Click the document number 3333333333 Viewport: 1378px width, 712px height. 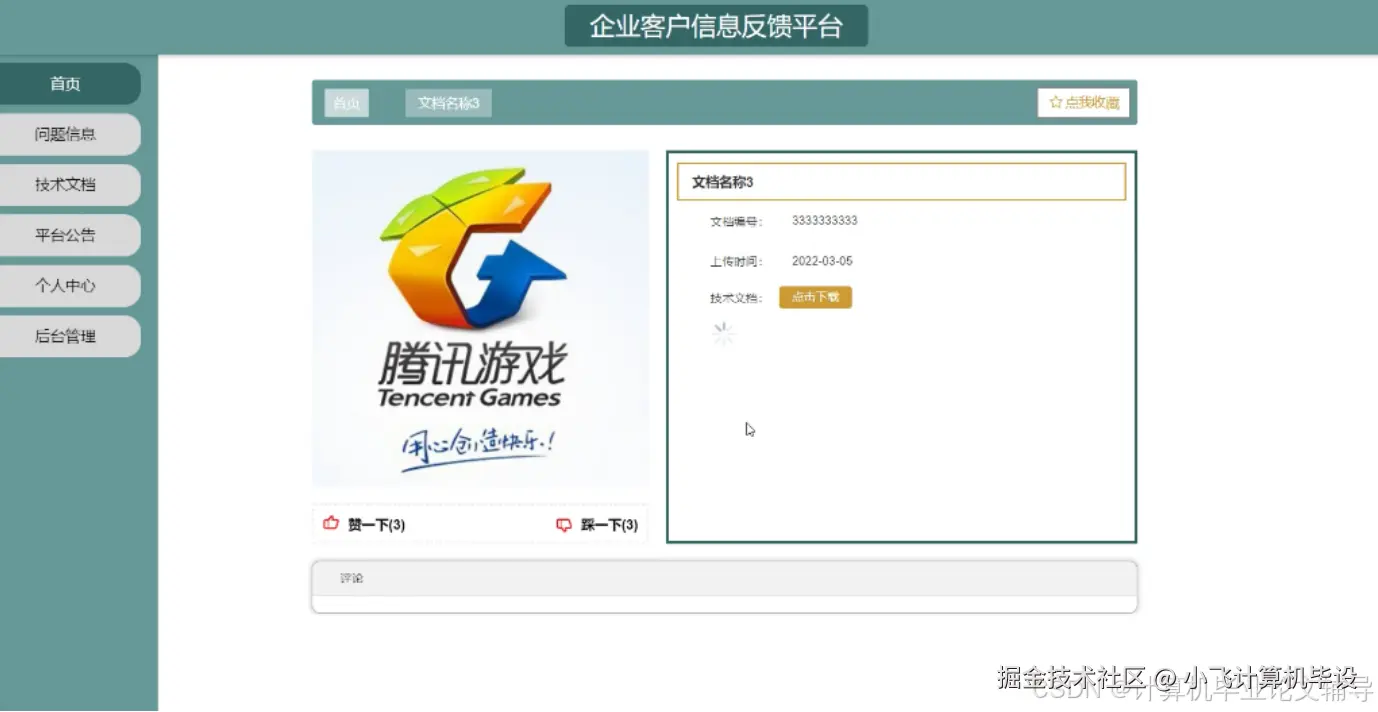click(x=824, y=220)
